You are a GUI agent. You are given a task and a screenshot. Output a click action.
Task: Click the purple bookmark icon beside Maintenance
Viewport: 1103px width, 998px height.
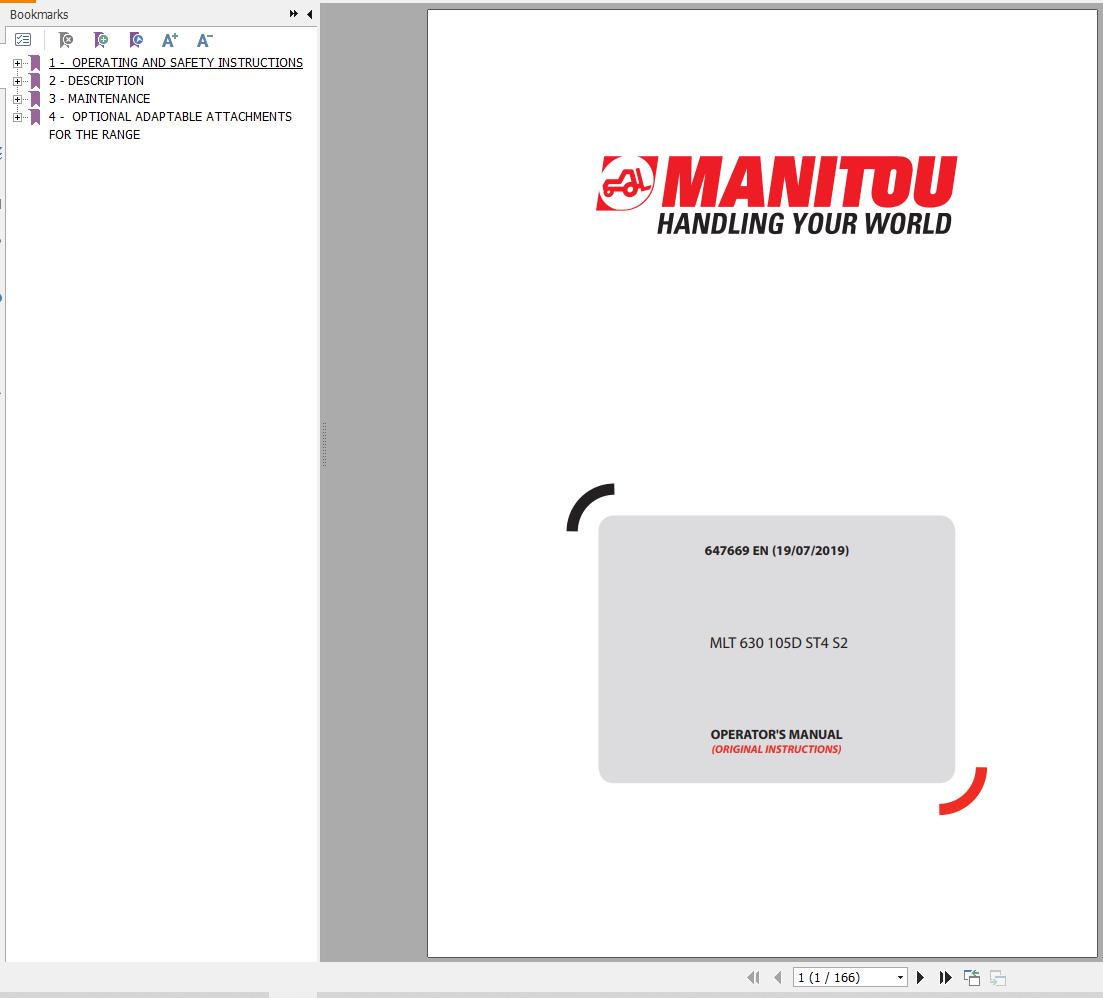pyautogui.click(x=35, y=99)
